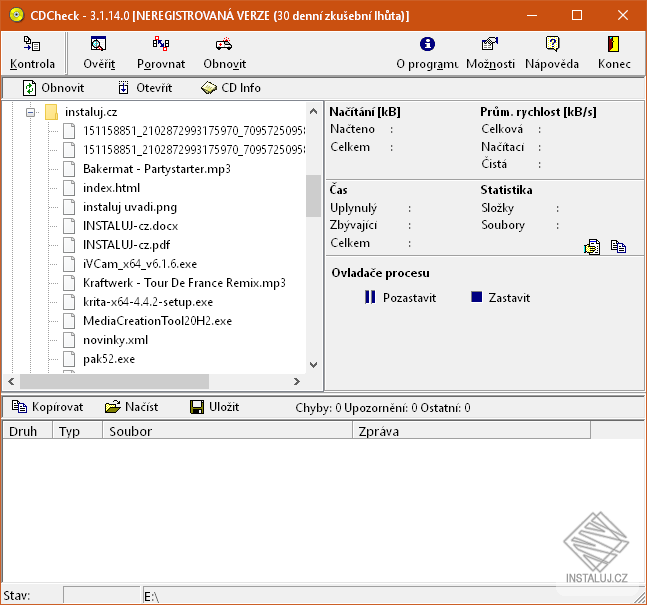647x605 pixels.
Task: Maximize the CDCheck window
Action: pos(577,16)
